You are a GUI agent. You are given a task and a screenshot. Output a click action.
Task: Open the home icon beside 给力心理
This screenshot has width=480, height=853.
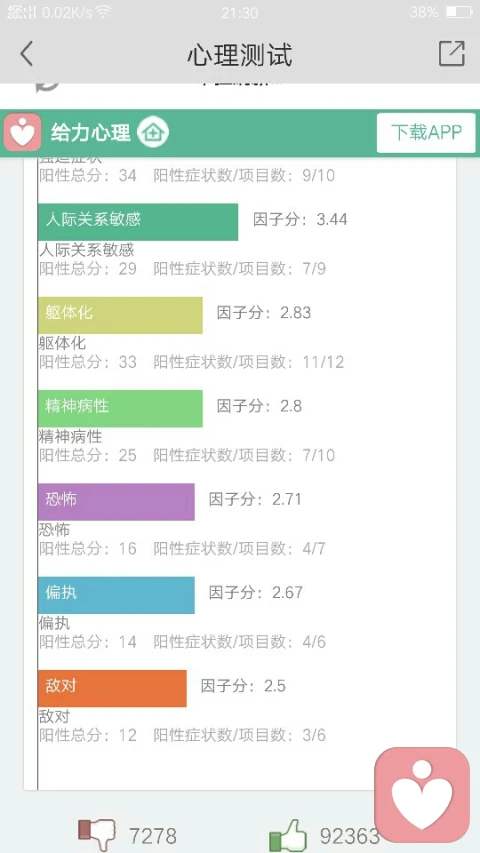point(153,133)
